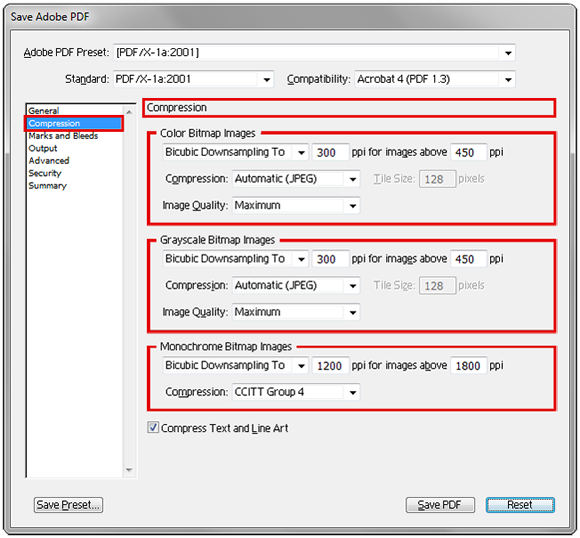The image size is (580, 538).
Task: View the Summary section
Action: click(47, 186)
